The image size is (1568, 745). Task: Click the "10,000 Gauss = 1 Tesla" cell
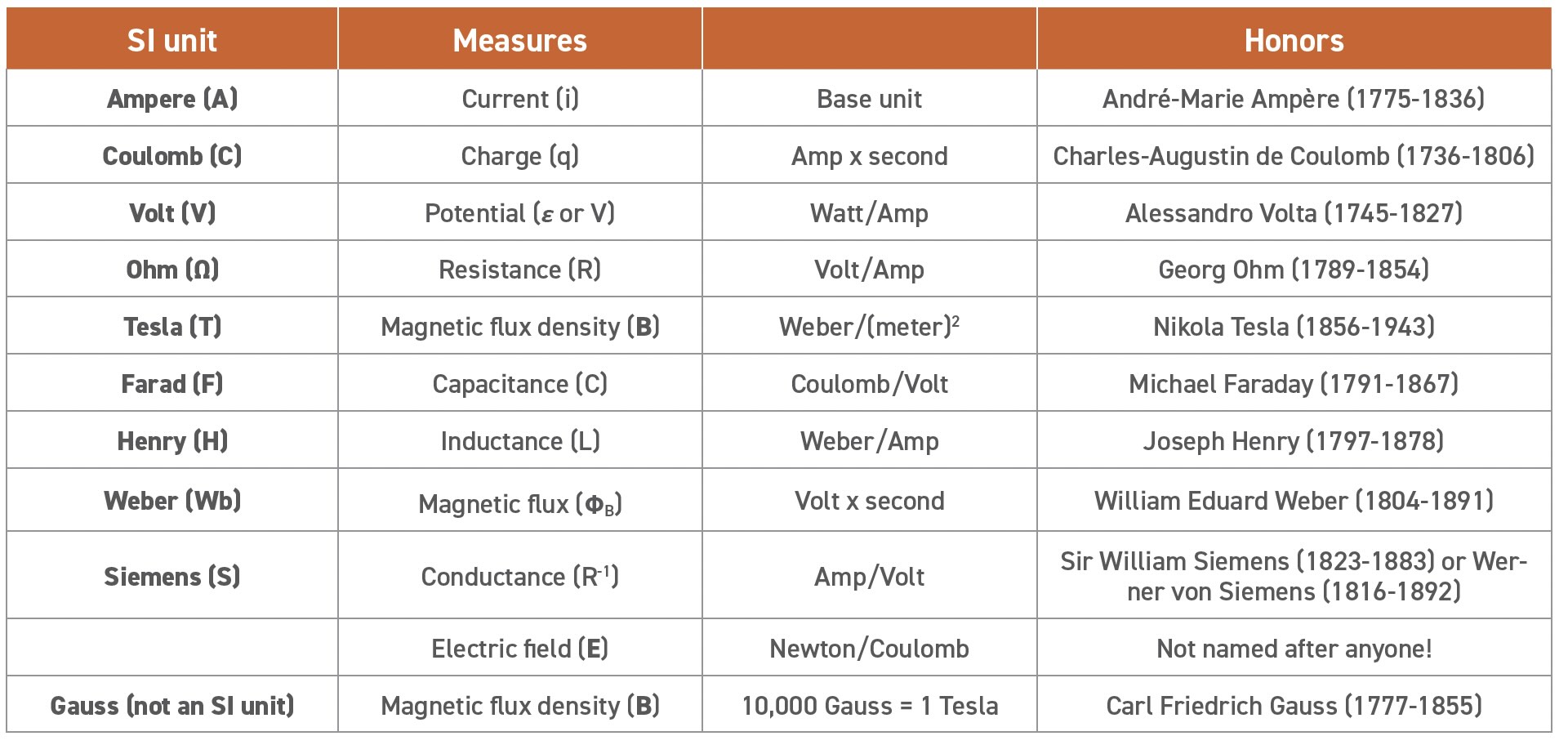(x=869, y=706)
